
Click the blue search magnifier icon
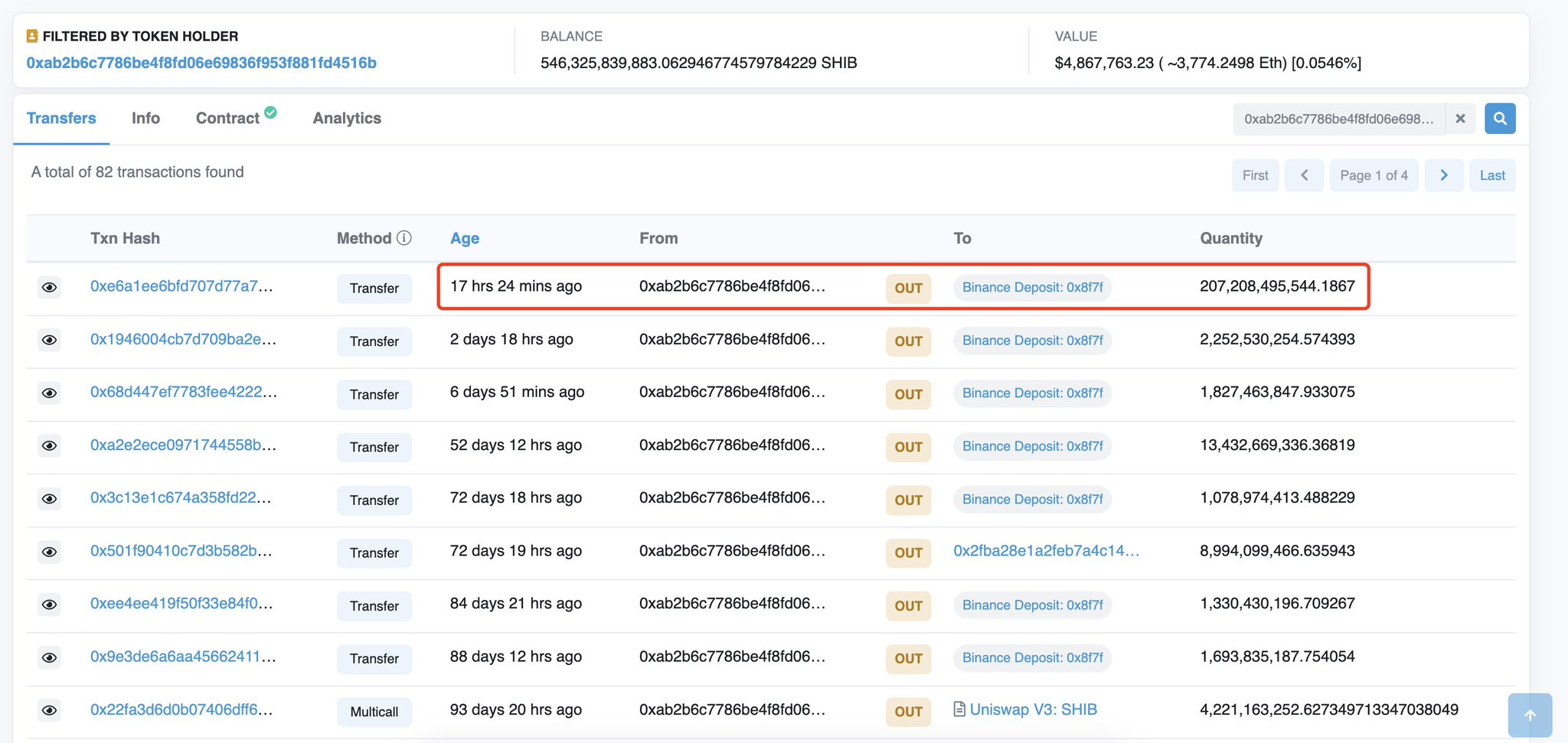(1500, 119)
